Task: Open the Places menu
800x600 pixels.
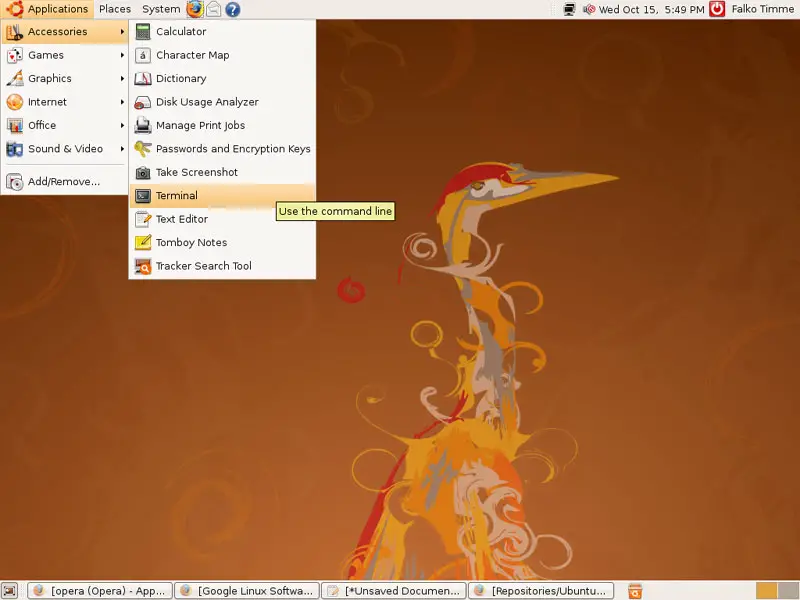Action: tap(115, 9)
